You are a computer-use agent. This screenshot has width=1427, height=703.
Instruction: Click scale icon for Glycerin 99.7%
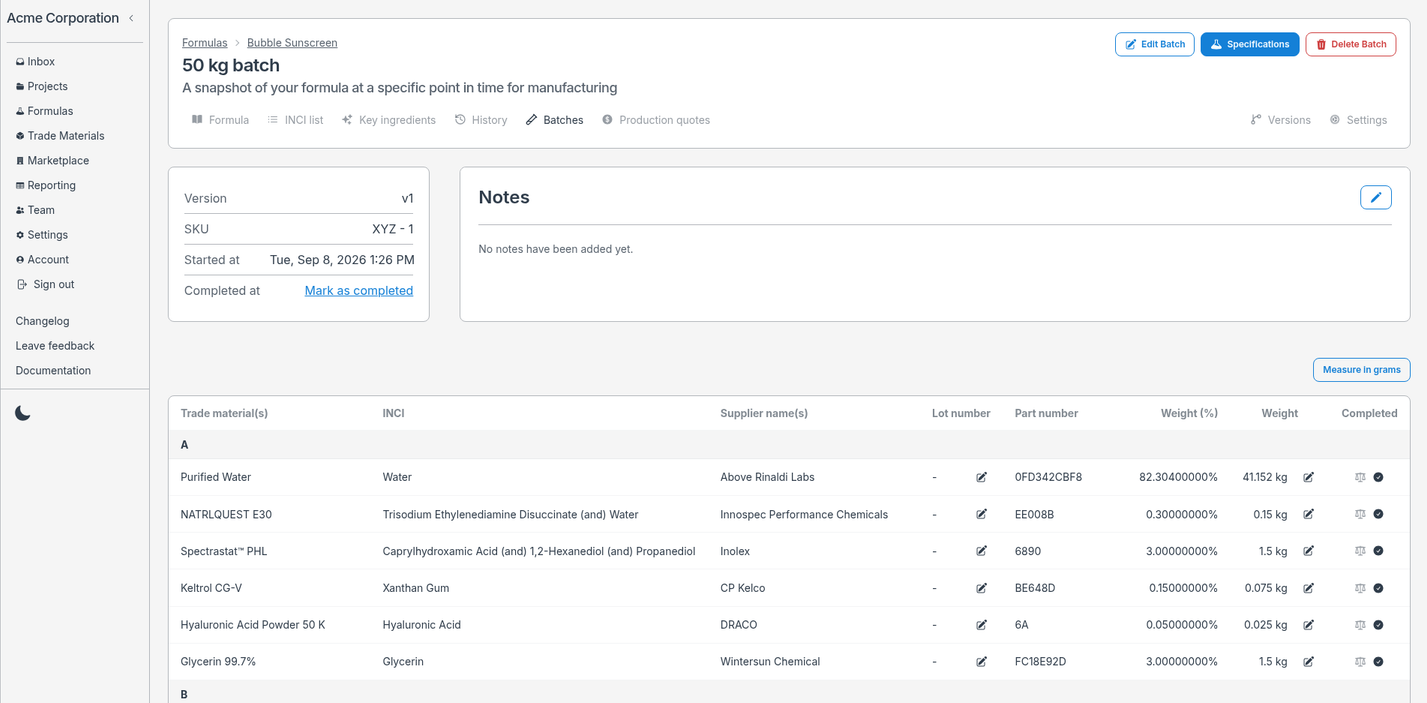pyautogui.click(x=1360, y=662)
